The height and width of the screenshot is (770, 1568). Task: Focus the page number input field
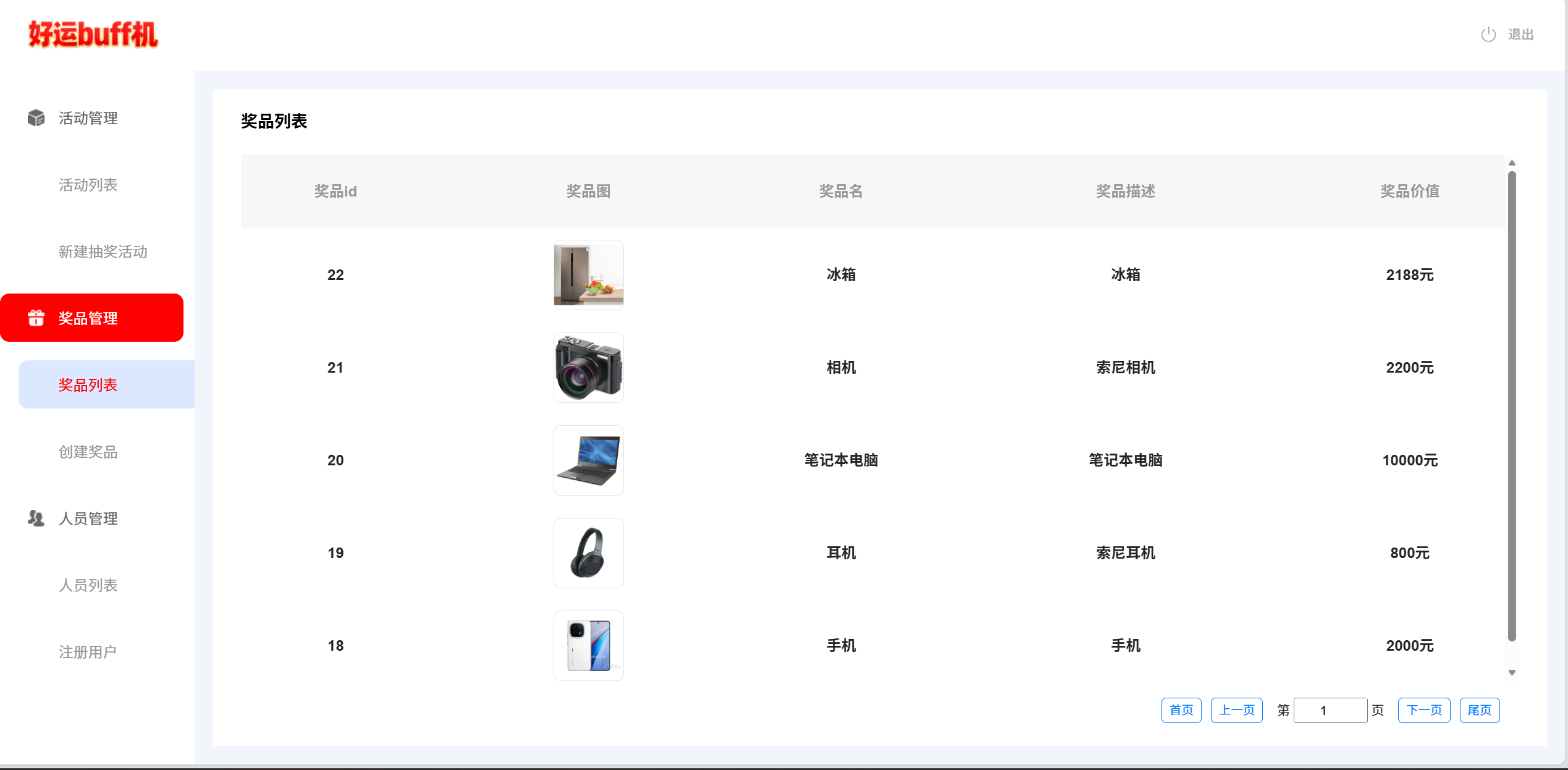tap(1330, 710)
